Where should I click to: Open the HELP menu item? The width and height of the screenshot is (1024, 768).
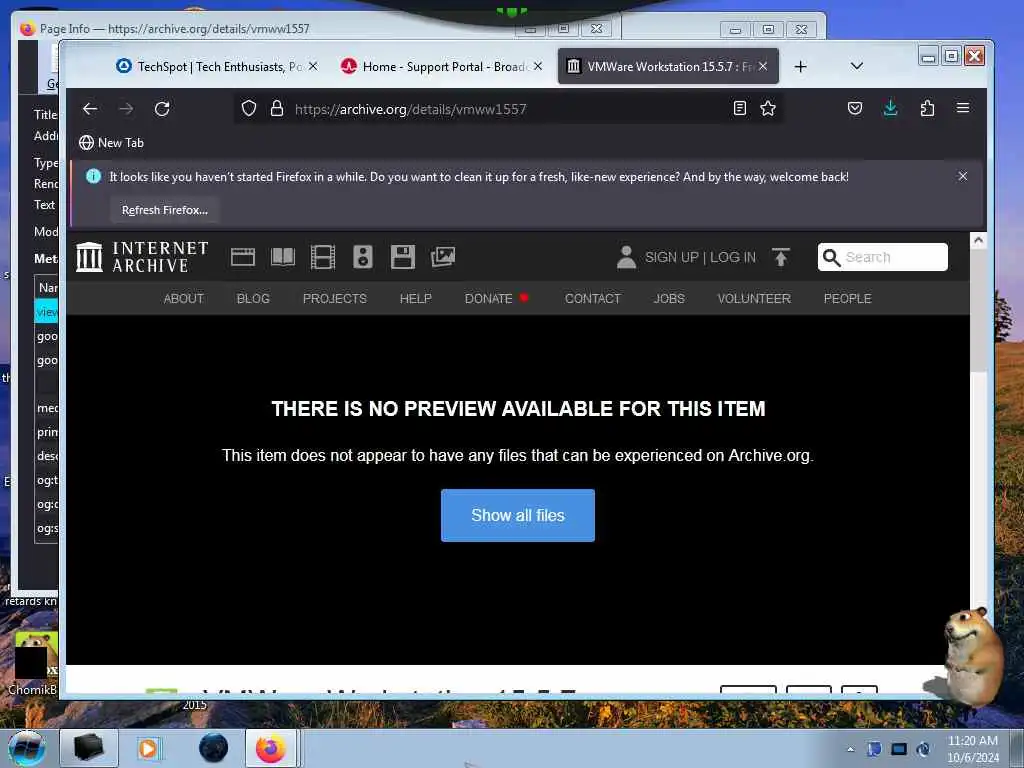tap(415, 298)
